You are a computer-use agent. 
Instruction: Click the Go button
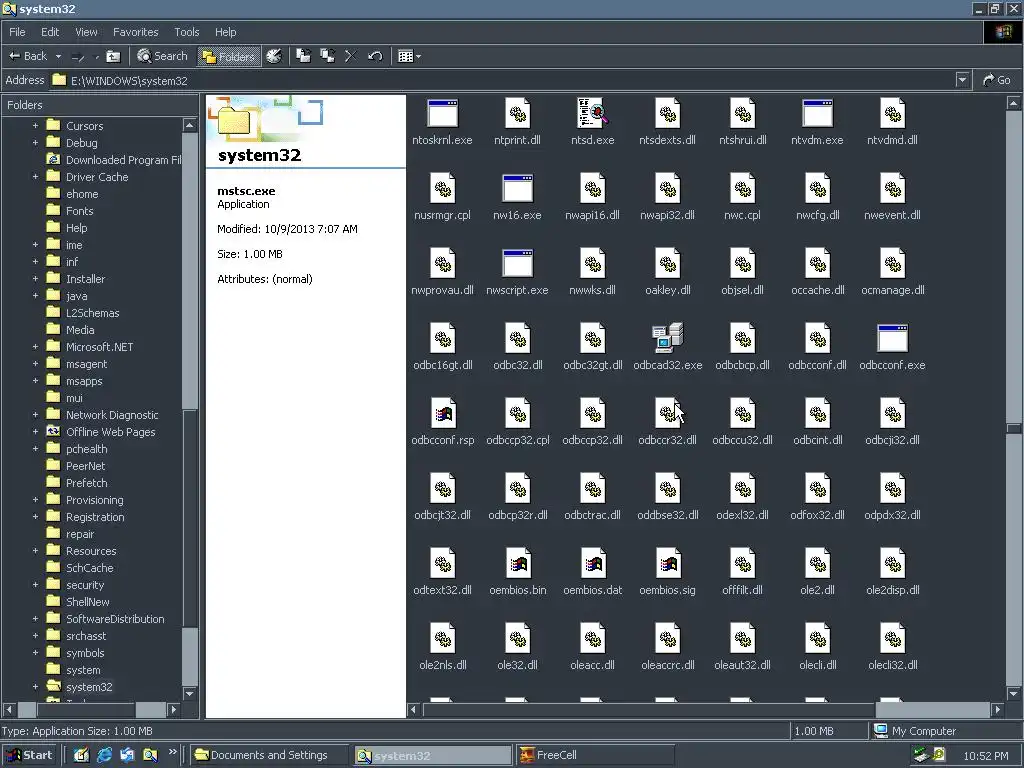coord(997,80)
